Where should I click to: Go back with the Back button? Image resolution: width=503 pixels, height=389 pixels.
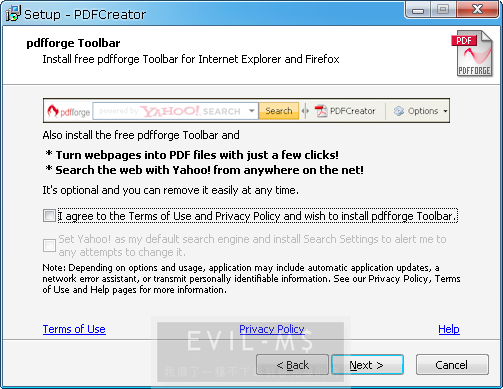[292, 365]
